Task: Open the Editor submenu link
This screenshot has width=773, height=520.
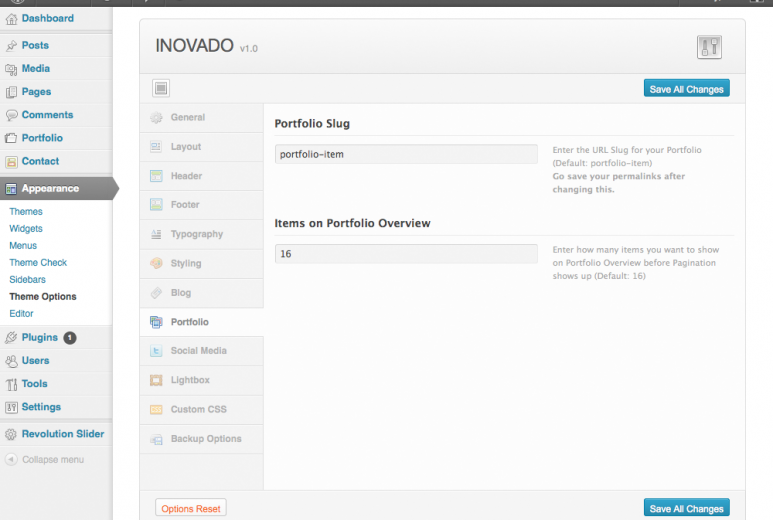Action: click(21, 313)
